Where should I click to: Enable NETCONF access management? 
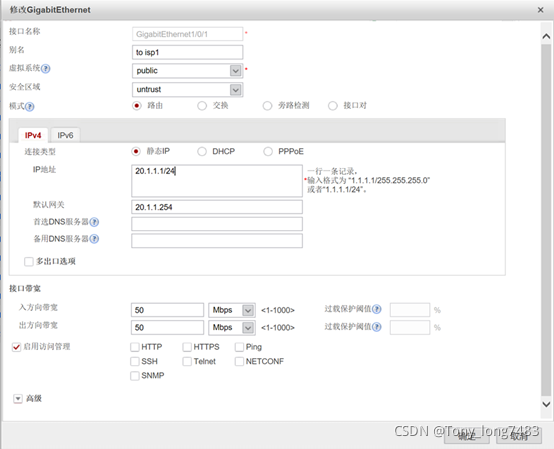pyautogui.click(x=239, y=361)
